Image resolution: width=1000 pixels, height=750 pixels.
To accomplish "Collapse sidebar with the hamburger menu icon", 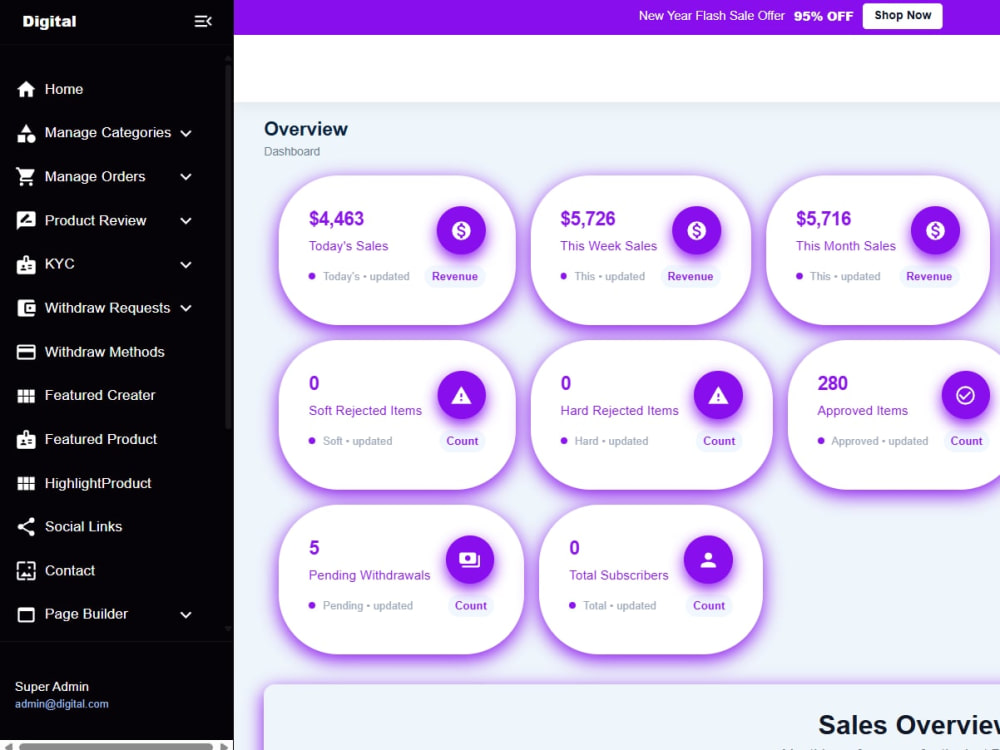I will point(203,22).
